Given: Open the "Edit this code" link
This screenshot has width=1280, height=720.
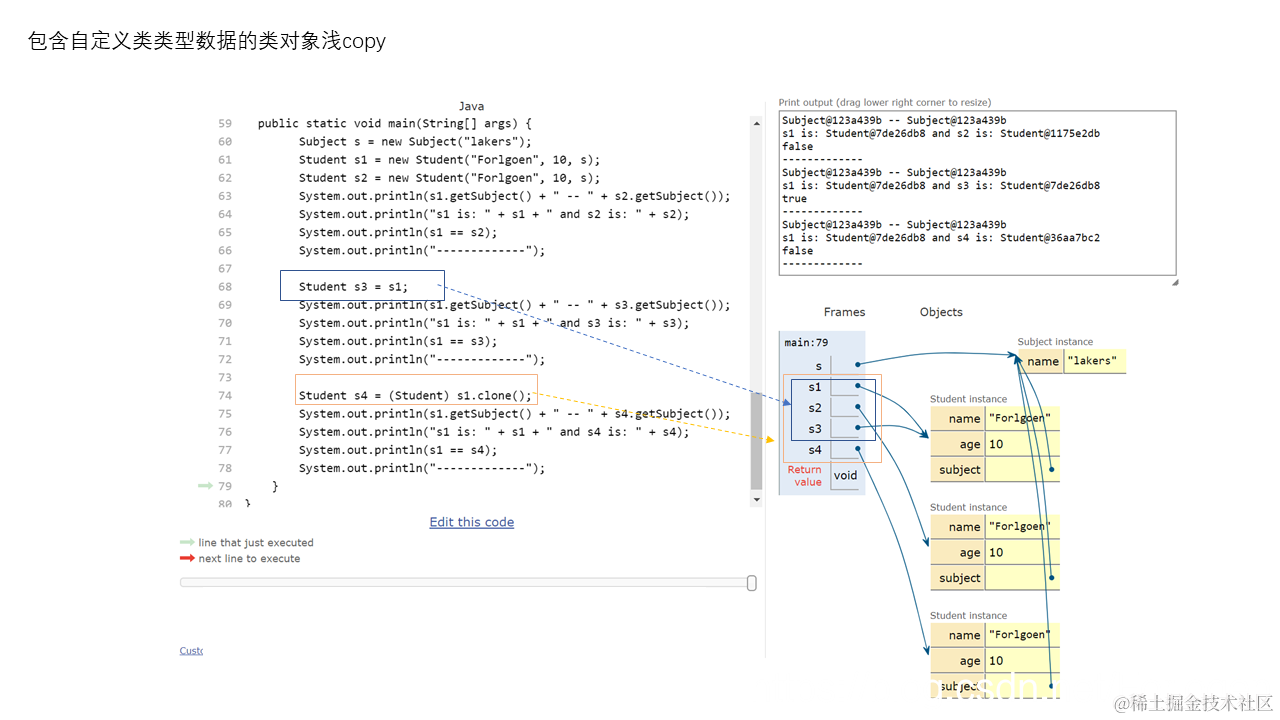Looking at the screenshot, I should click(x=471, y=522).
